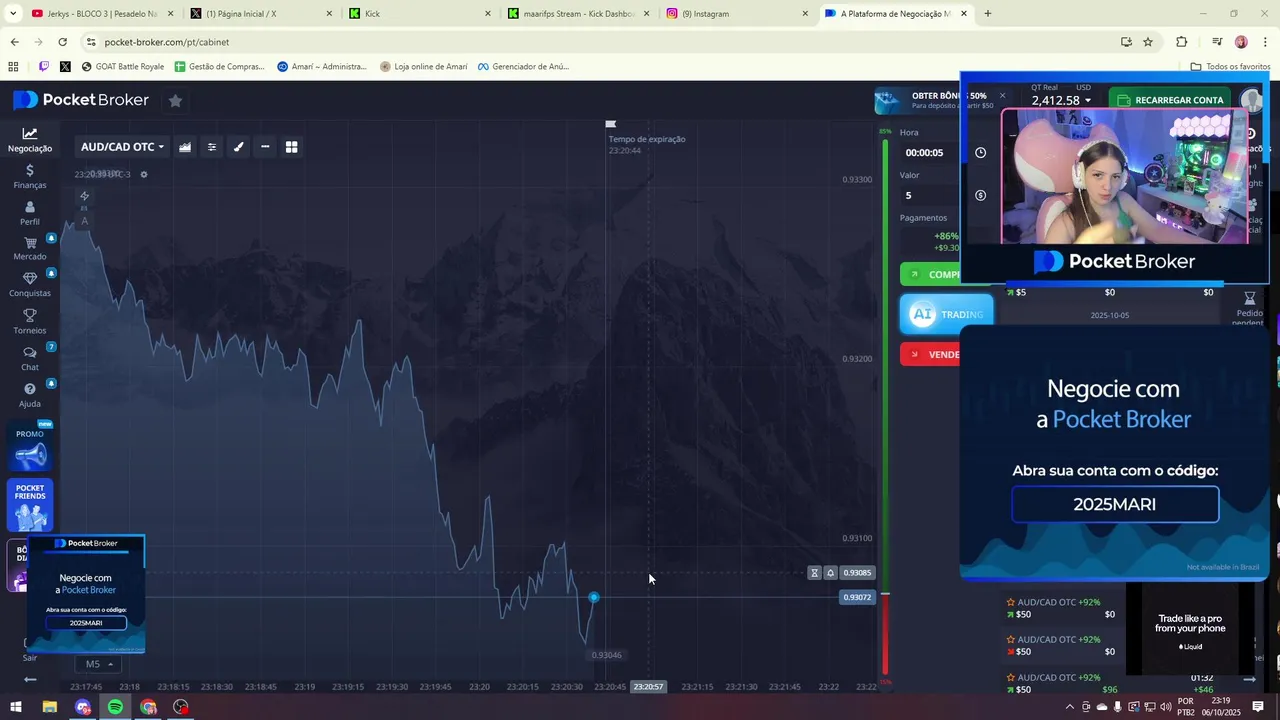Click the Pocket Friends banner
Viewport: 1280px width, 720px height.
(30, 505)
